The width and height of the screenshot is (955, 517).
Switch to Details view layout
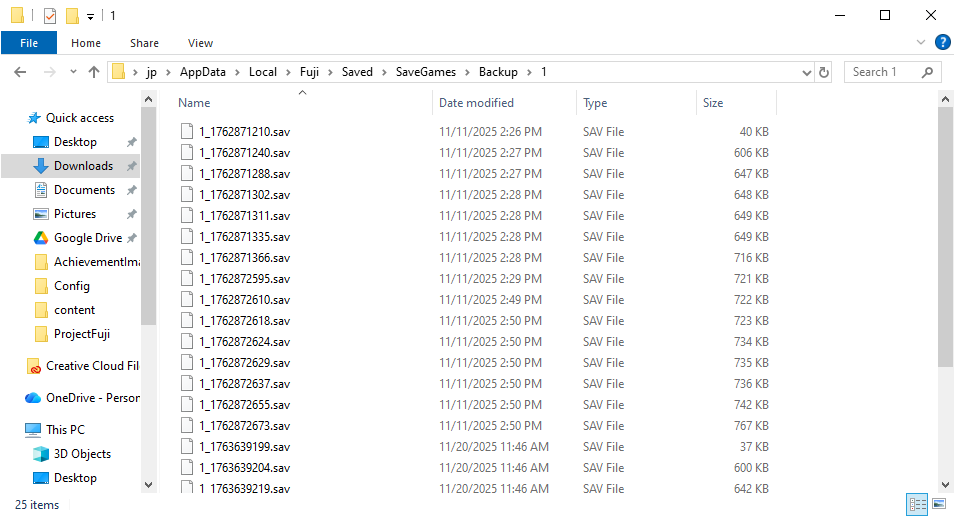[916, 504]
